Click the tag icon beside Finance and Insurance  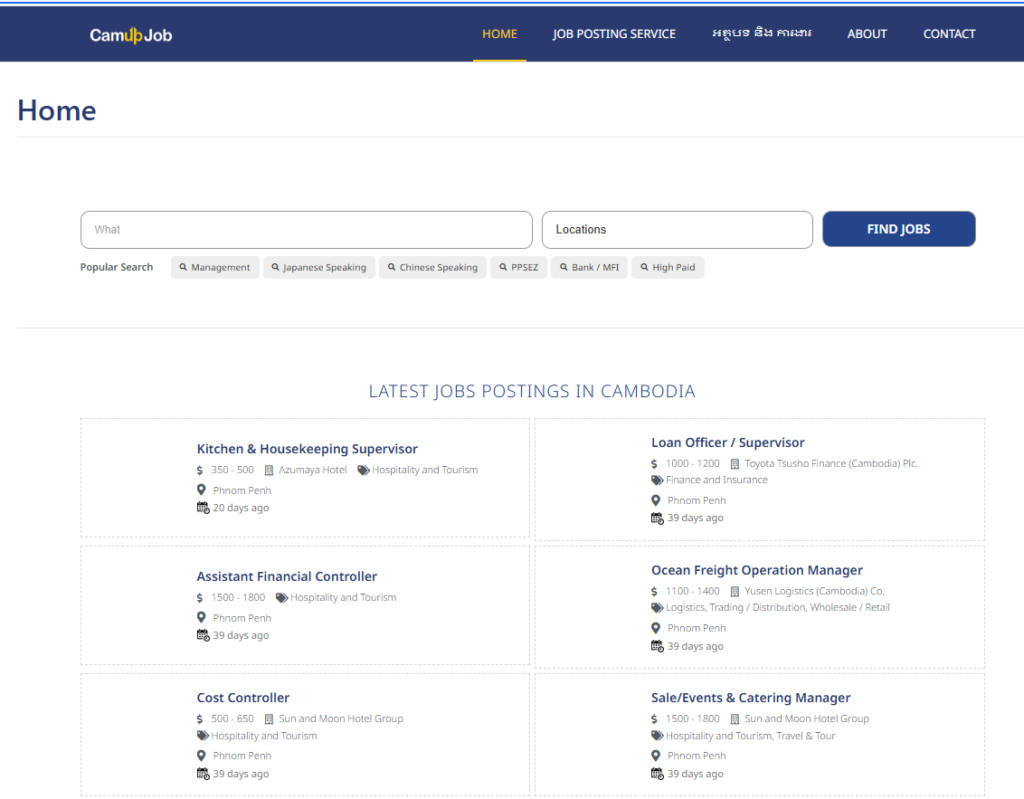click(657, 480)
